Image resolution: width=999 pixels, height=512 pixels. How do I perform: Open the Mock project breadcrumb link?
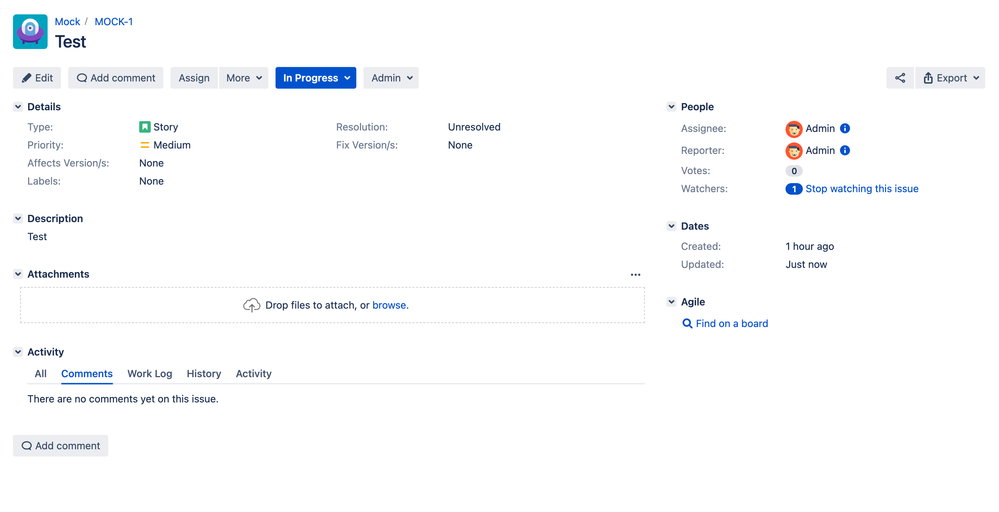click(x=68, y=22)
